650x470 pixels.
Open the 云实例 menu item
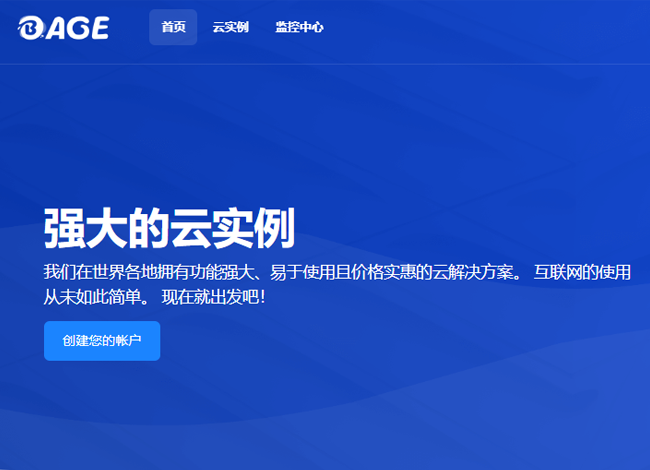(x=230, y=27)
